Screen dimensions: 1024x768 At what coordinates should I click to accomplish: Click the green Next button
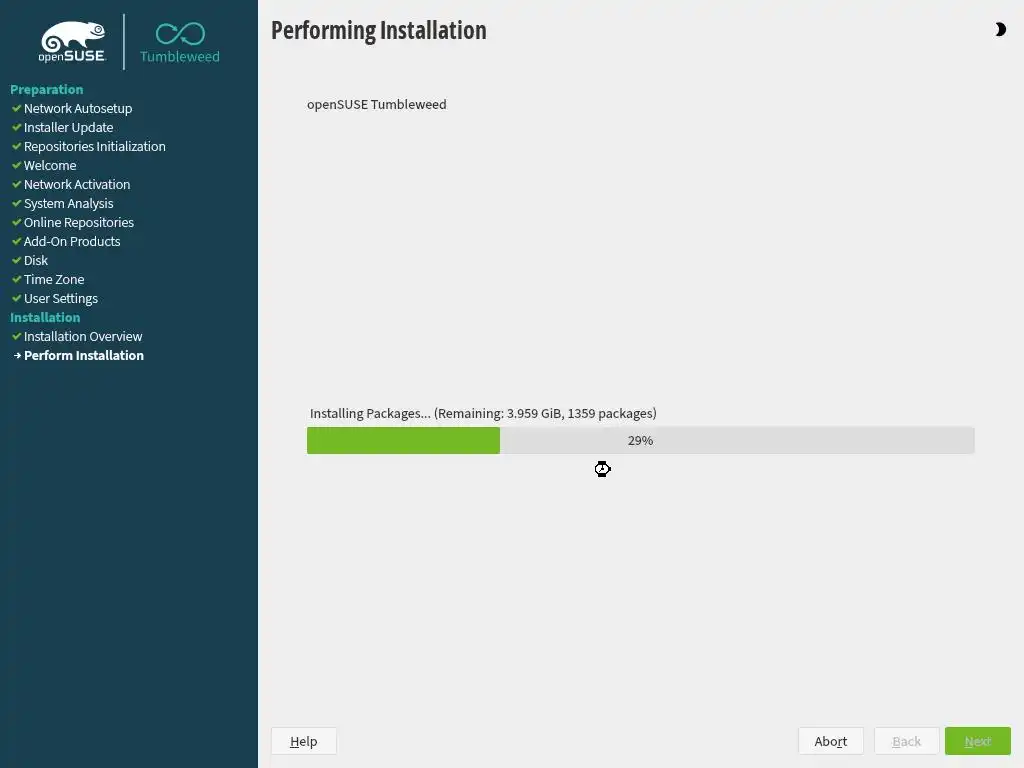[978, 741]
